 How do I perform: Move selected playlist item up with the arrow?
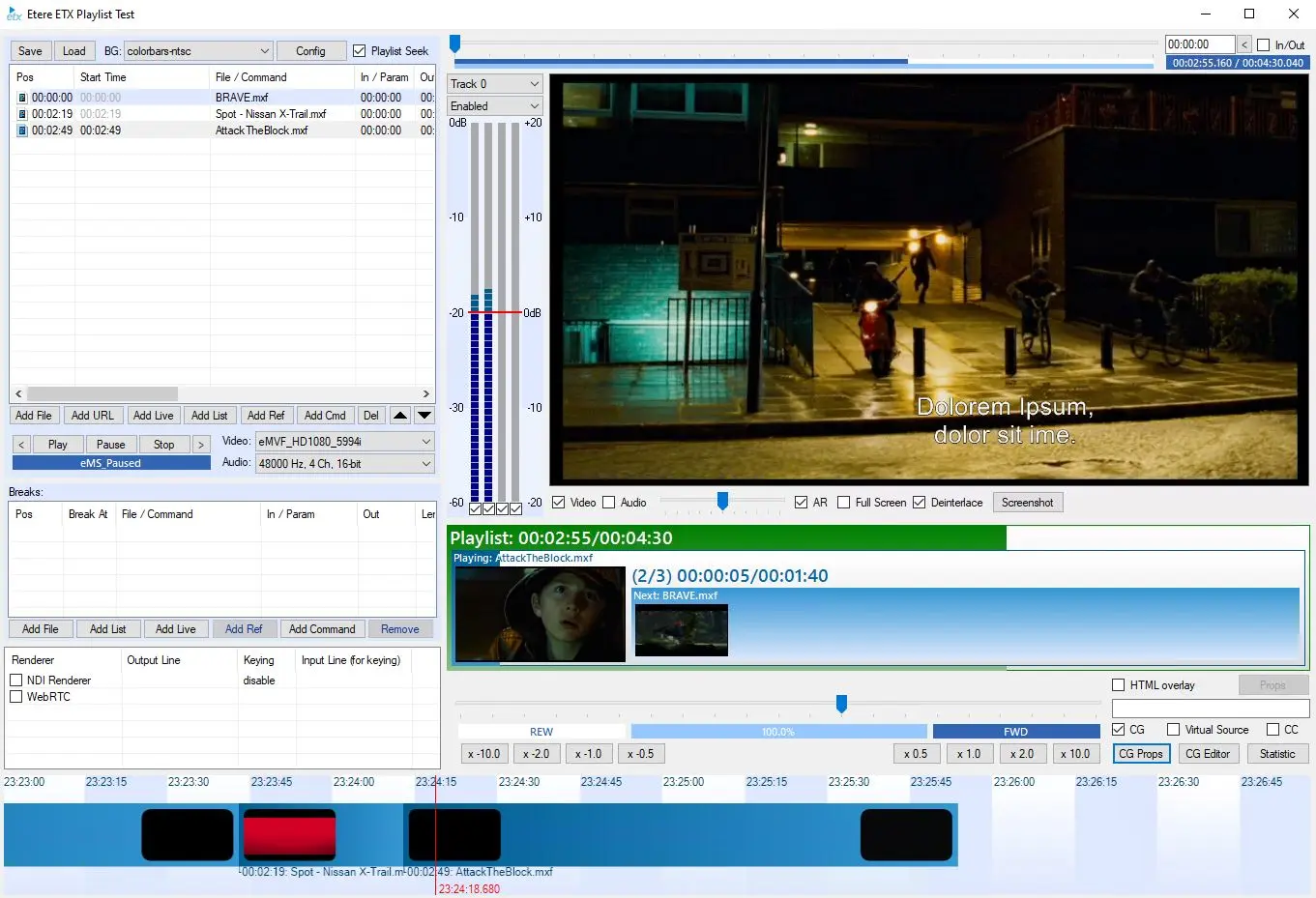click(x=400, y=416)
